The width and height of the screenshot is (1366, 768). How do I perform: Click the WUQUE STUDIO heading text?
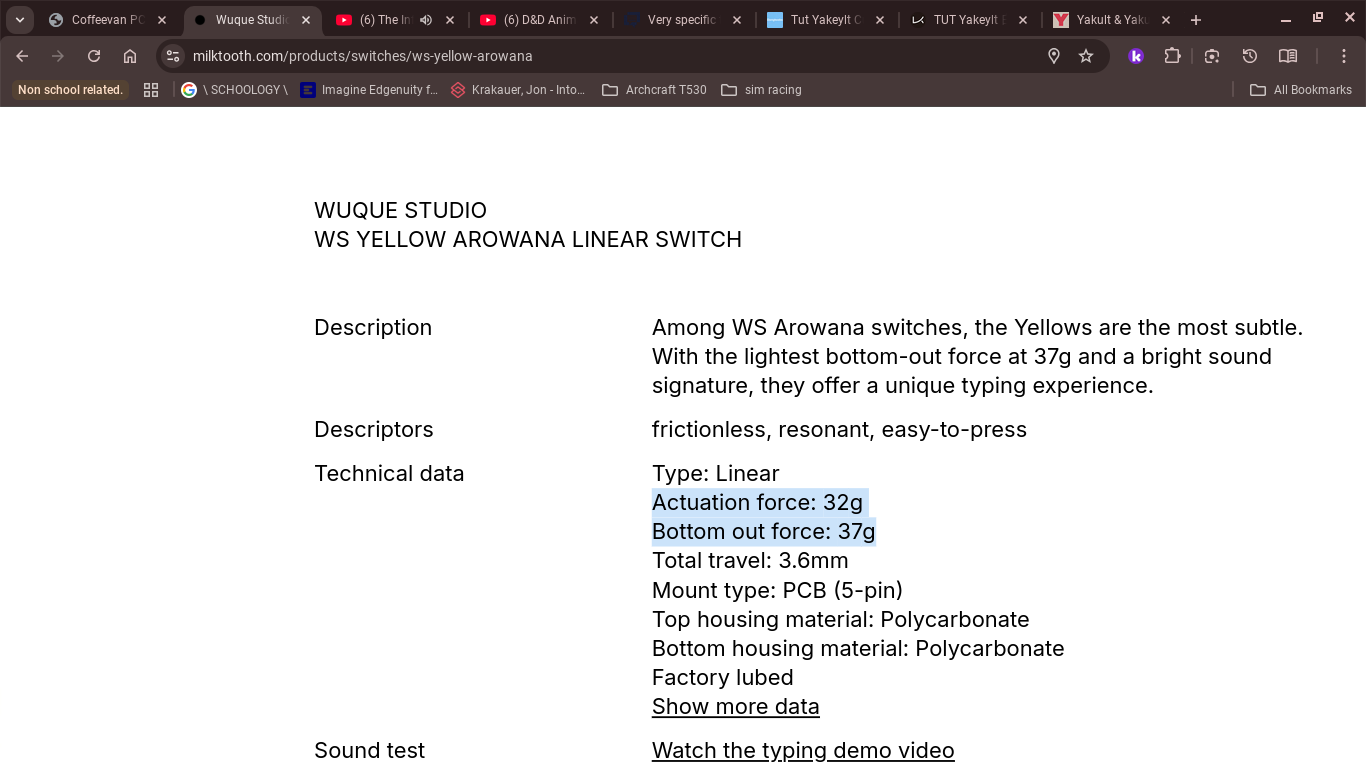click(400, 210)
